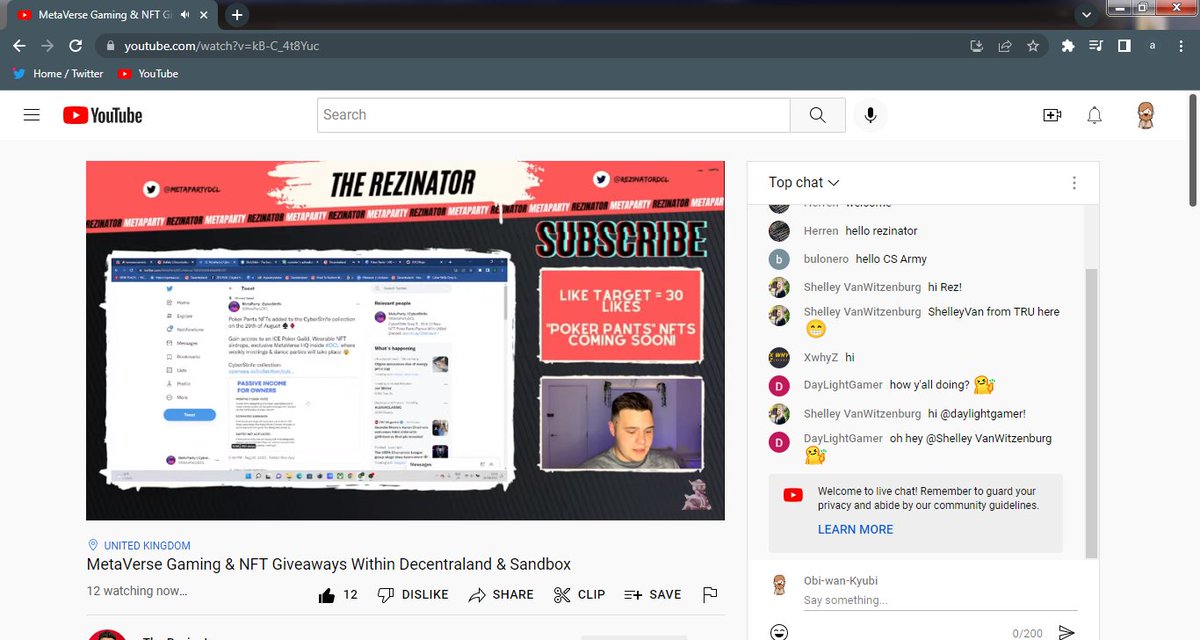The image size is (1200, 640).
Task: Click the live video player
Action: [405, 341]
